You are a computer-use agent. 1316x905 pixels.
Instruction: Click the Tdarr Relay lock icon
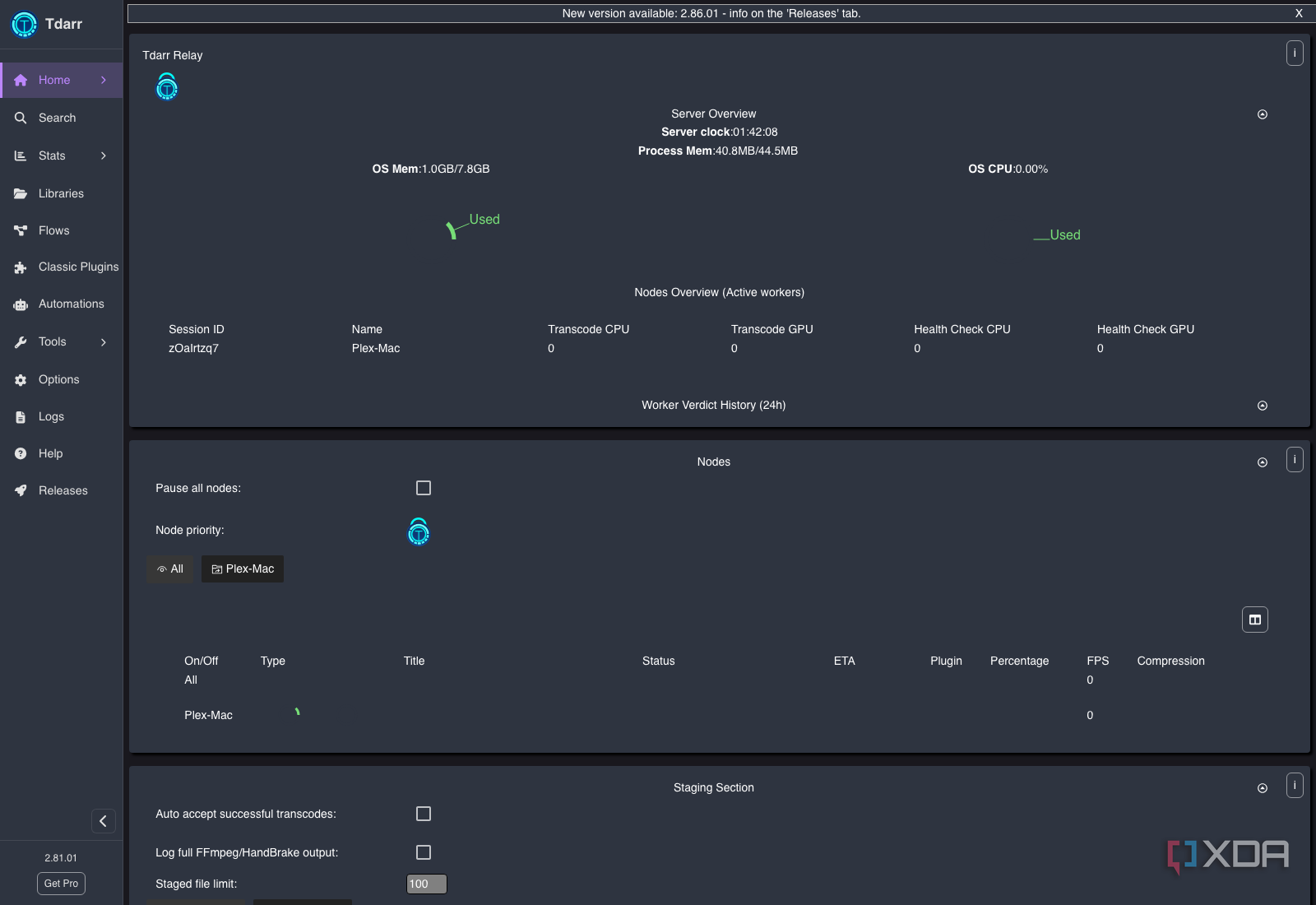pos(167,86)
